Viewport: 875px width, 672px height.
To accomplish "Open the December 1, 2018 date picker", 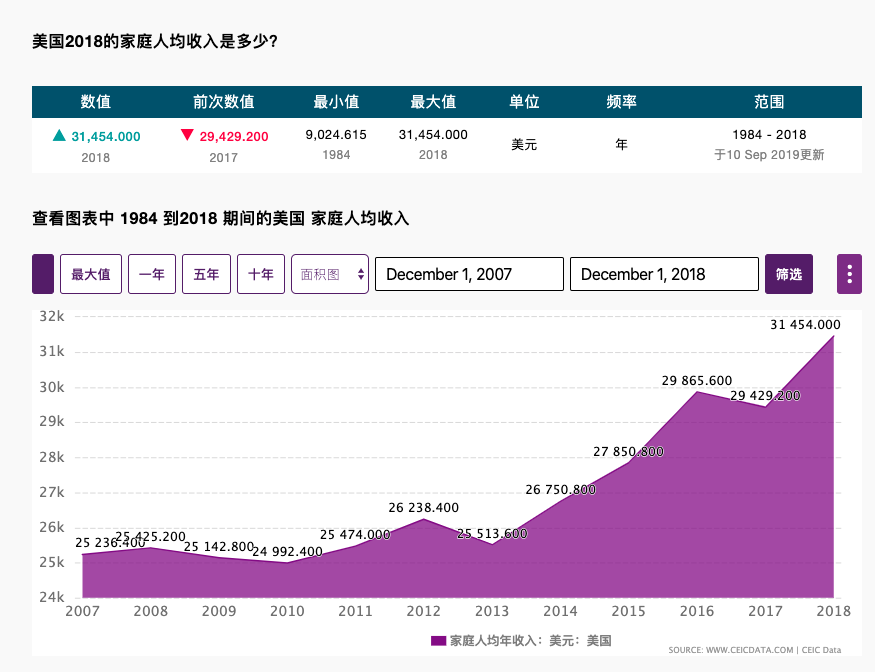I will (663, 273).
